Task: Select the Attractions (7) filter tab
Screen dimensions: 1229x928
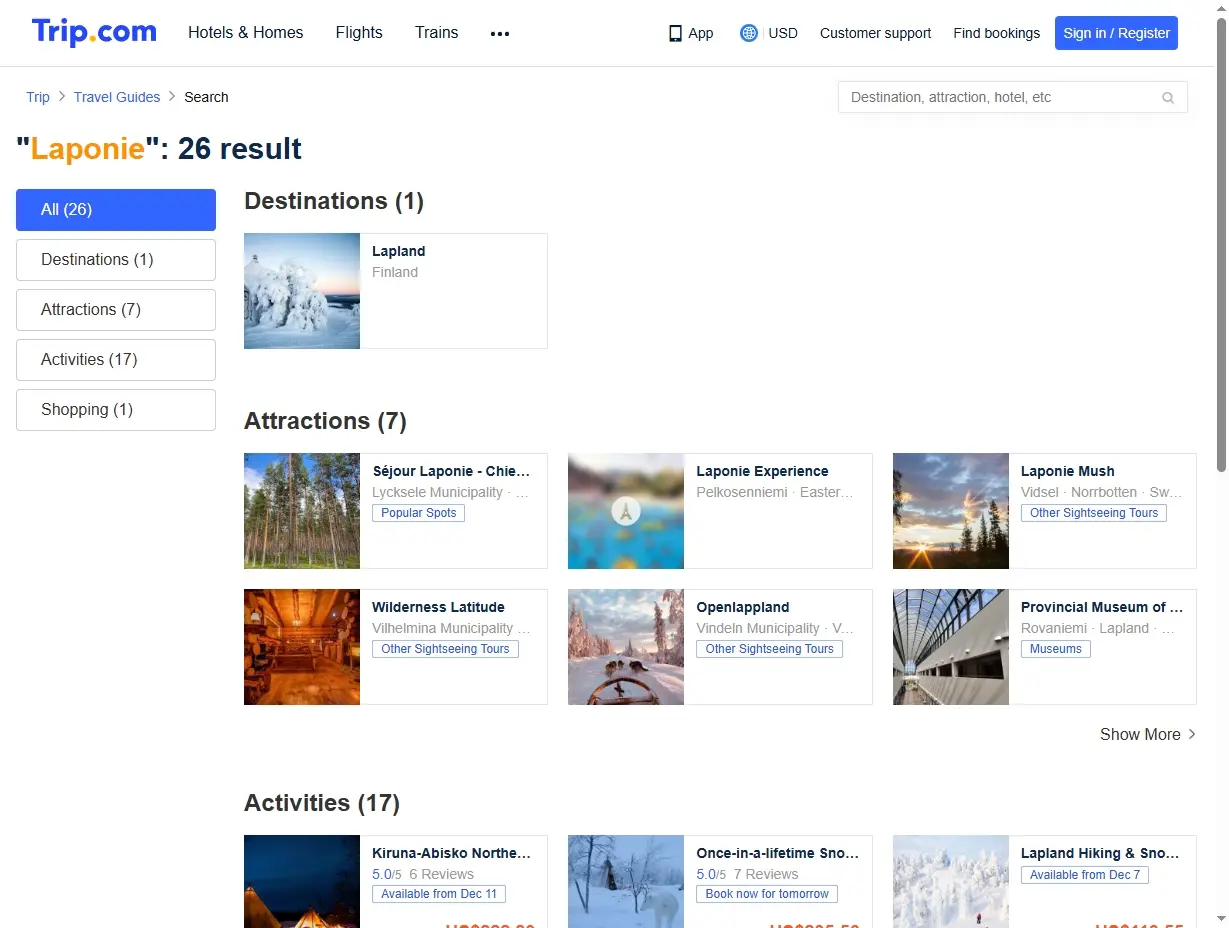Action: [116, 310]
